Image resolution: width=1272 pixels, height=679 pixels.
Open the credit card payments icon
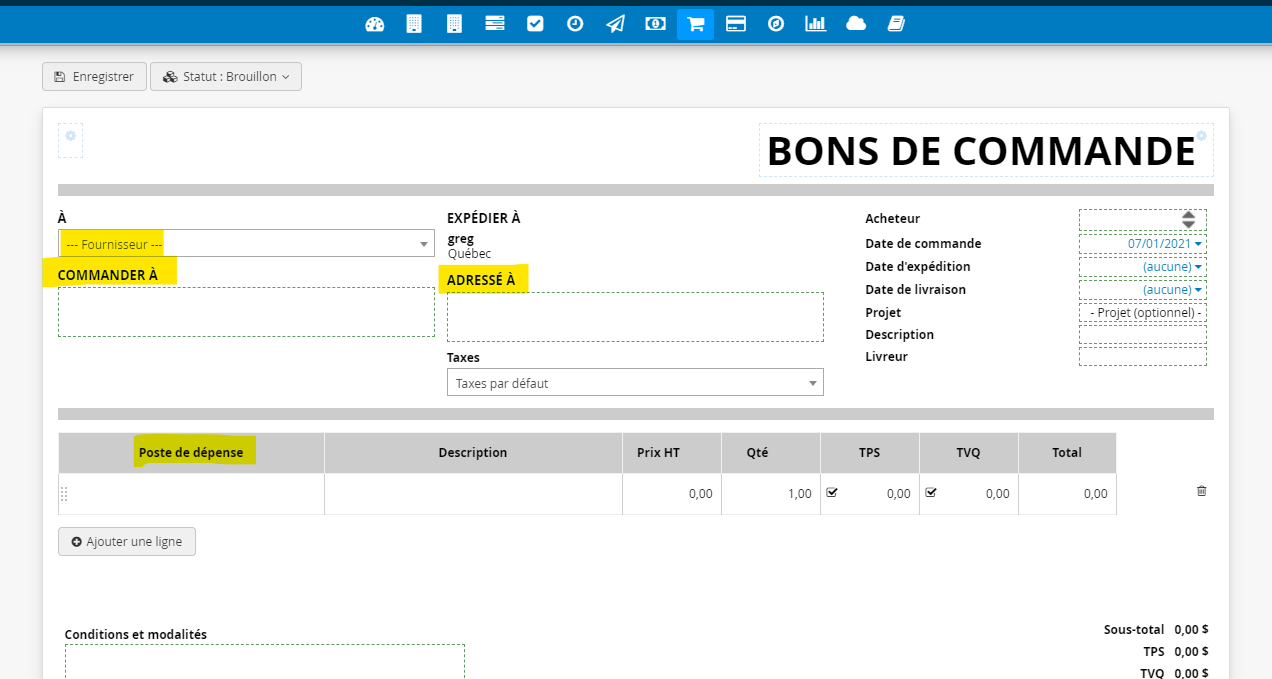click(735, 23)
